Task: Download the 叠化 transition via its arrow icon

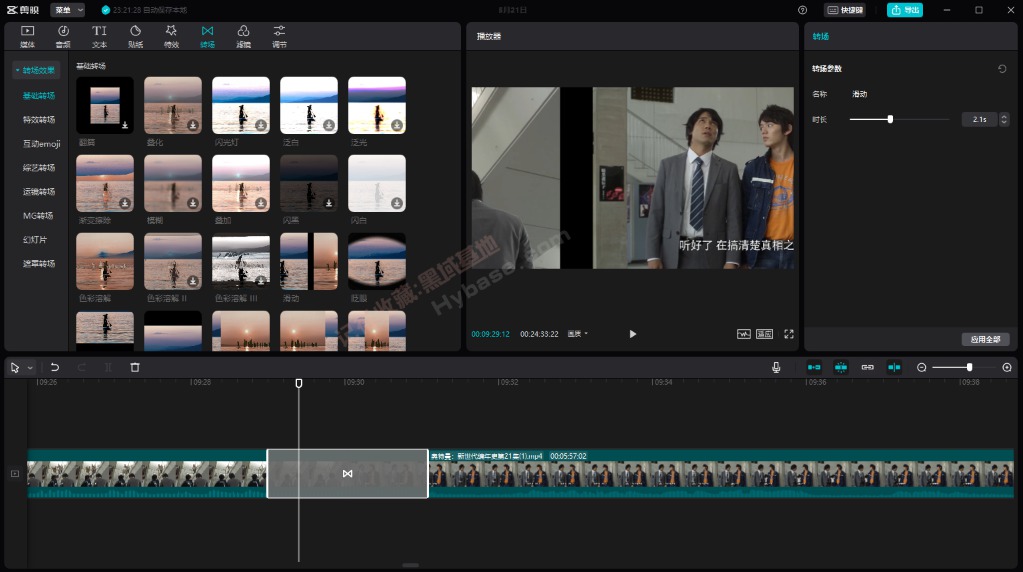Action: [192, 125]
